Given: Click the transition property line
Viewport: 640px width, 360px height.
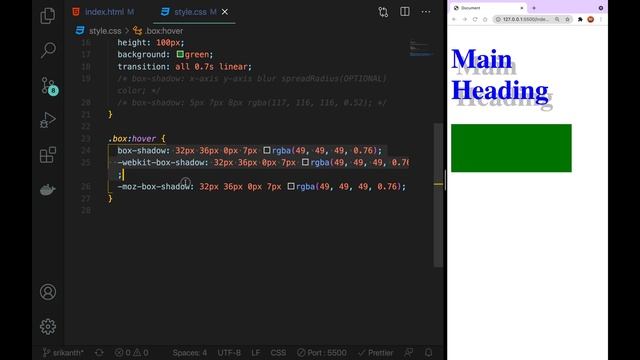Looking at the screenshot, I should click(184, 67).
